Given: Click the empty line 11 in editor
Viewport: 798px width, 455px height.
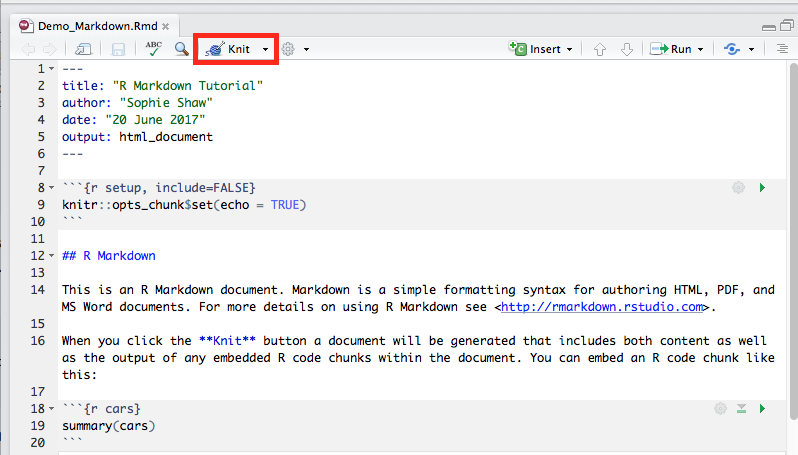Looking at the screenshot, I should pyautogui.click(x=422, y=239).
